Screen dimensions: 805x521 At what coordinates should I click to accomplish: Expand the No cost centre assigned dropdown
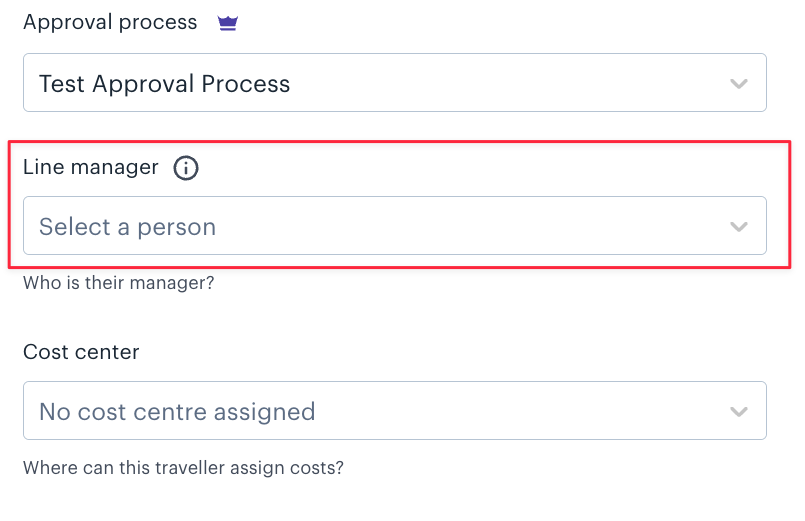click(395, 410)
